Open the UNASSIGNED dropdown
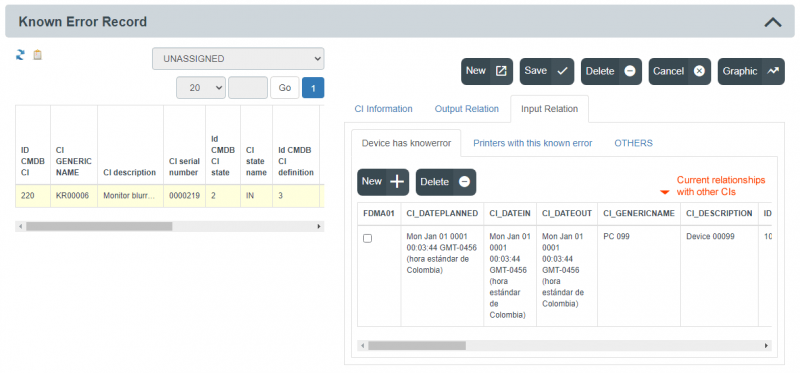Image resolution: width=800 pixels, height=373 pixels. 238,59
